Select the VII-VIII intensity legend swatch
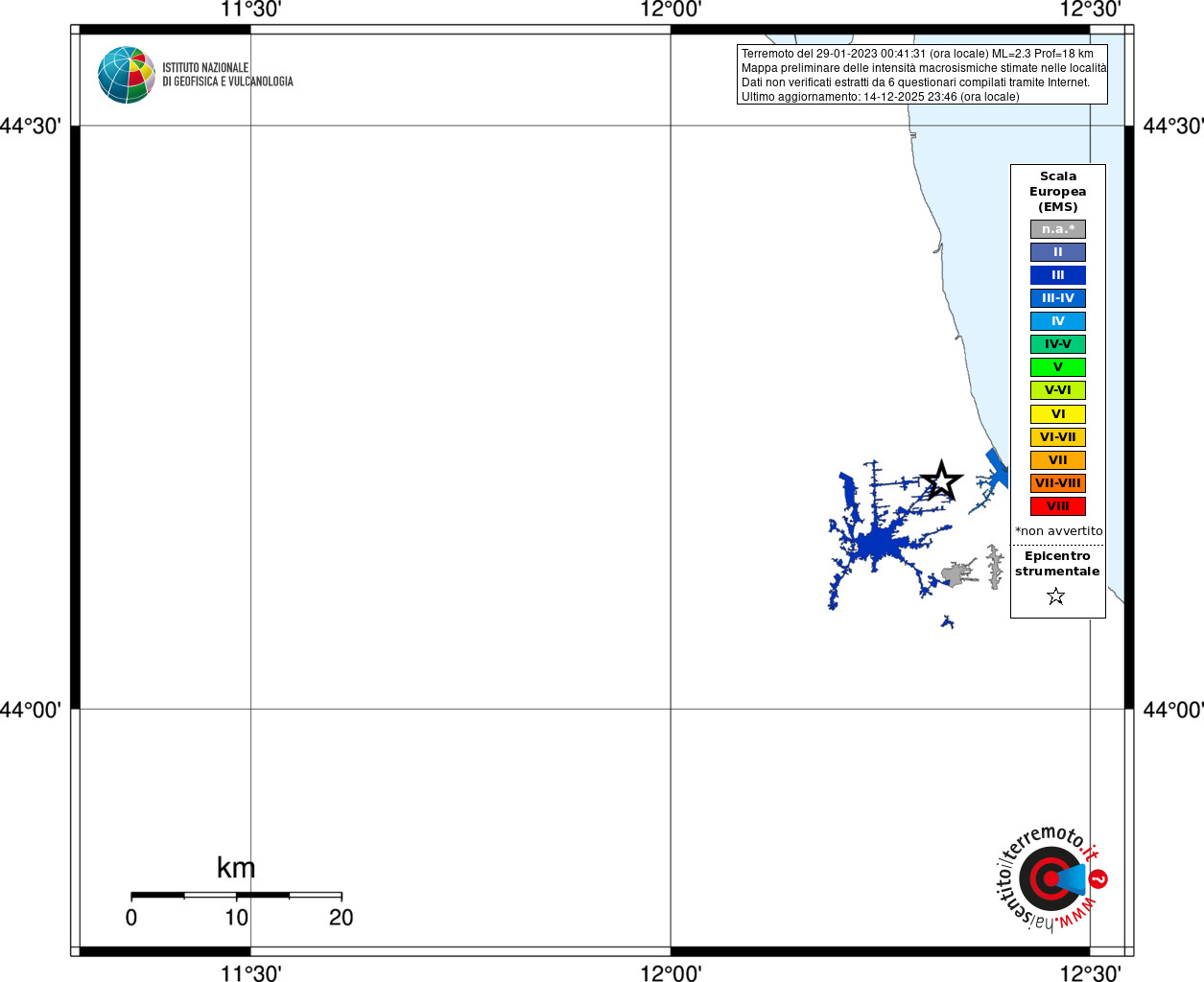This screenshot has width=1204, height=982. [x=1058, y=483]
